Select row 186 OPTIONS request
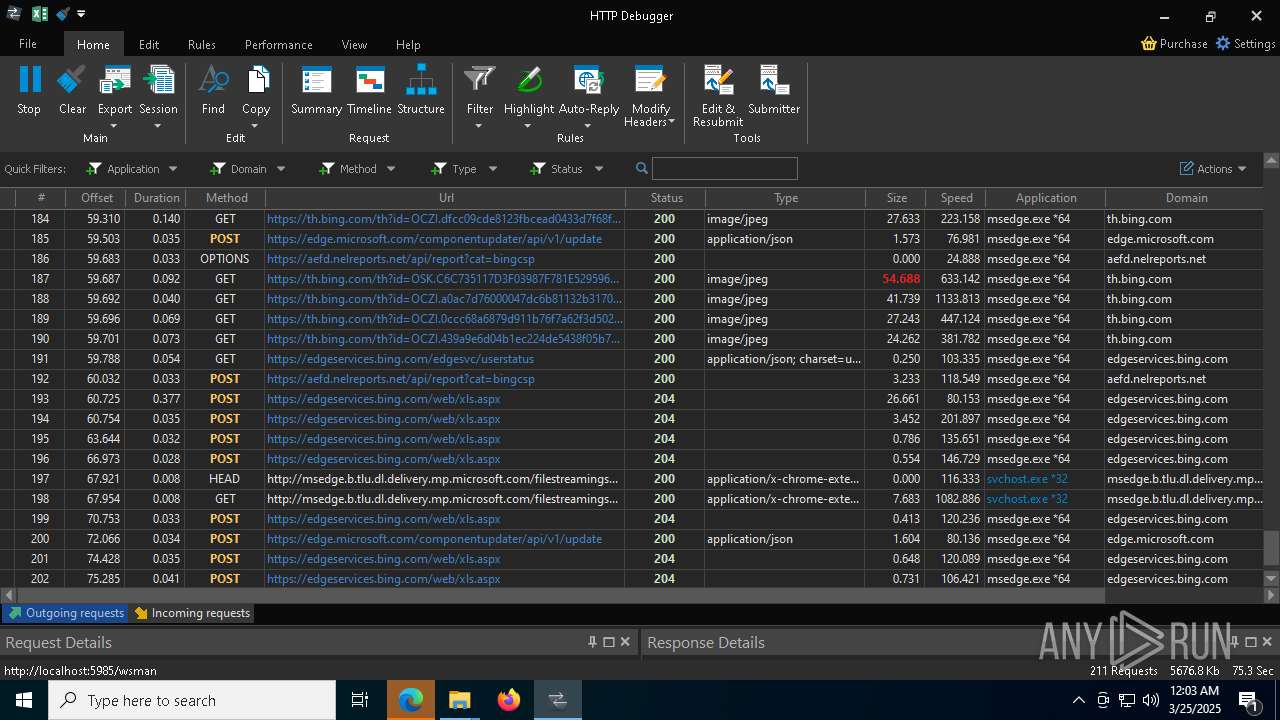This screenshot has width=1280, height=720. point(632,259)
